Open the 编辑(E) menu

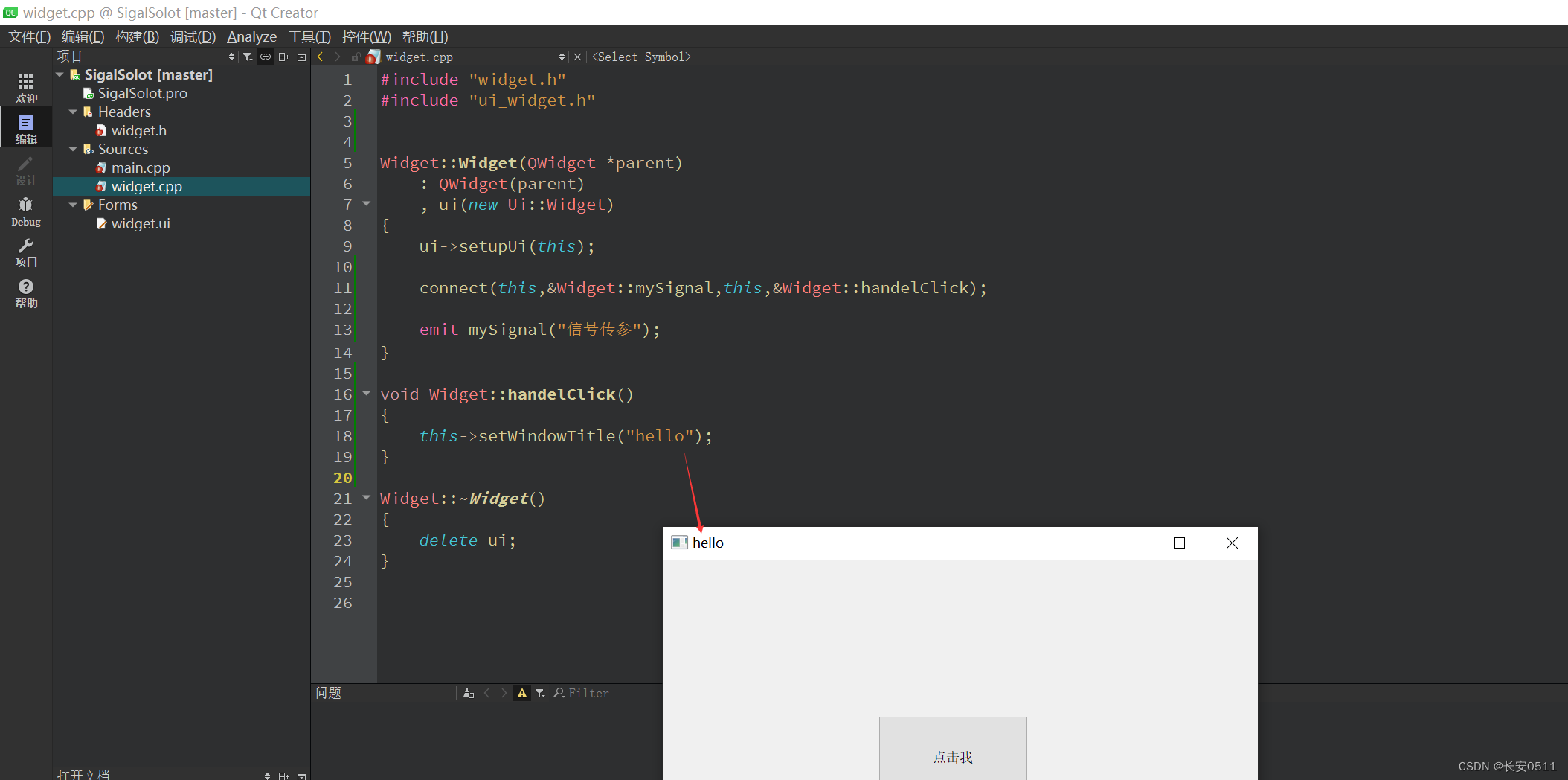coord(83,36)
